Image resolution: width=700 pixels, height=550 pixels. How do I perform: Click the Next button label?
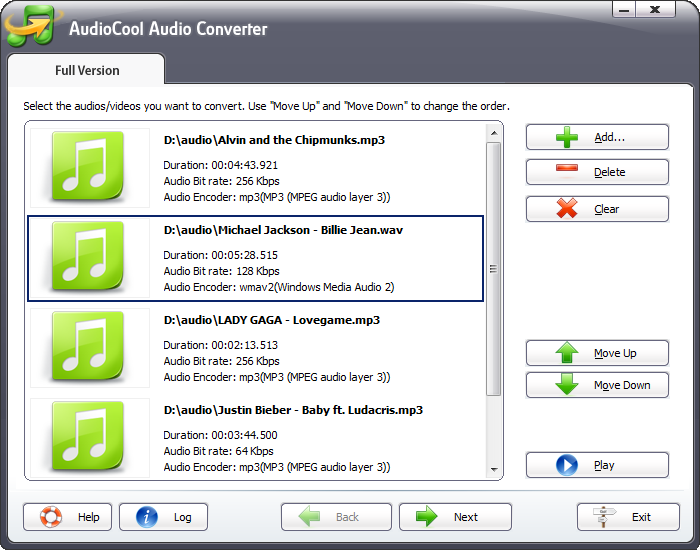pyautogui.click(x=466, y=517)
